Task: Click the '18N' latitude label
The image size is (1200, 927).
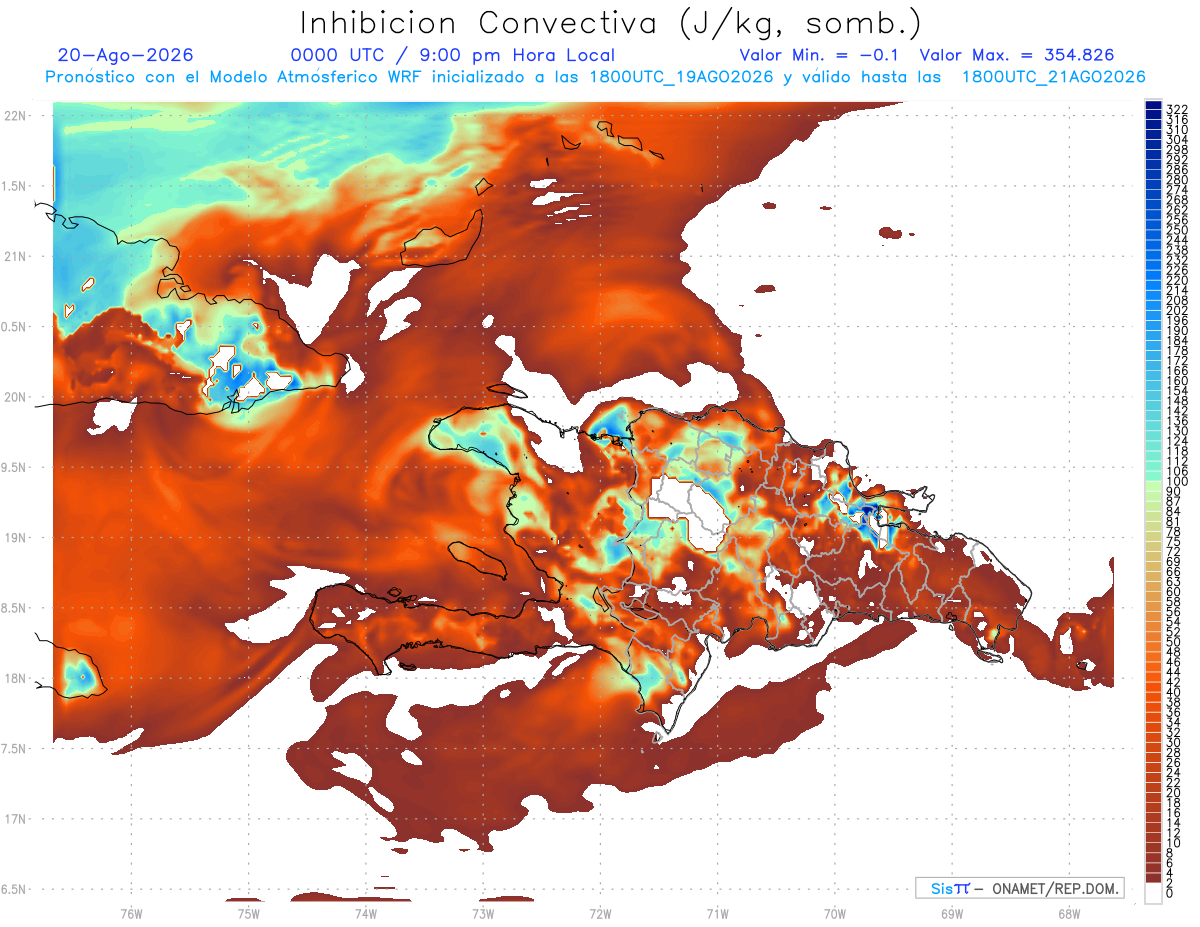Action: (x=15, y=679)
